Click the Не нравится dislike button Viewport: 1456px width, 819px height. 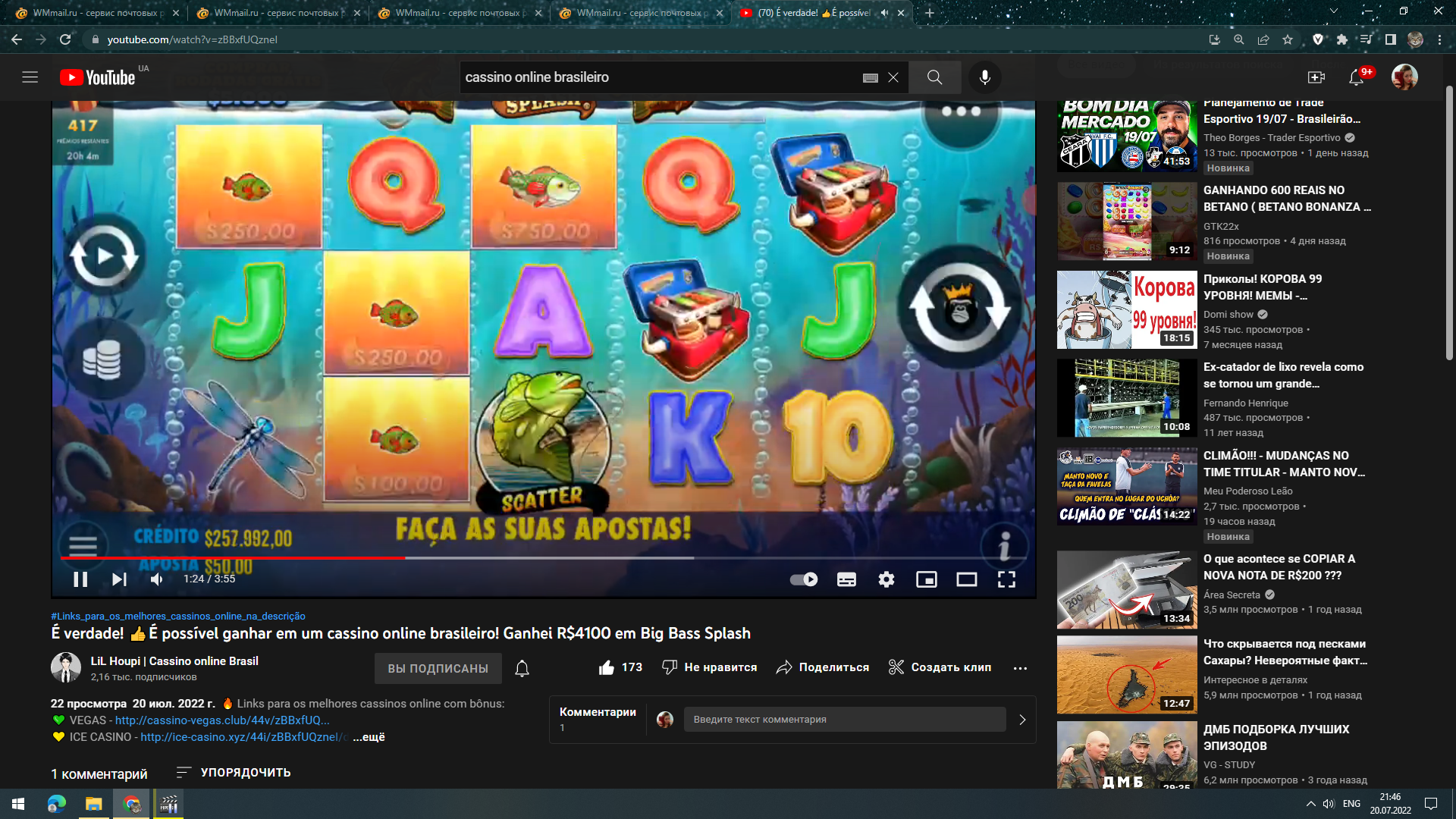[x=710, y=667]
